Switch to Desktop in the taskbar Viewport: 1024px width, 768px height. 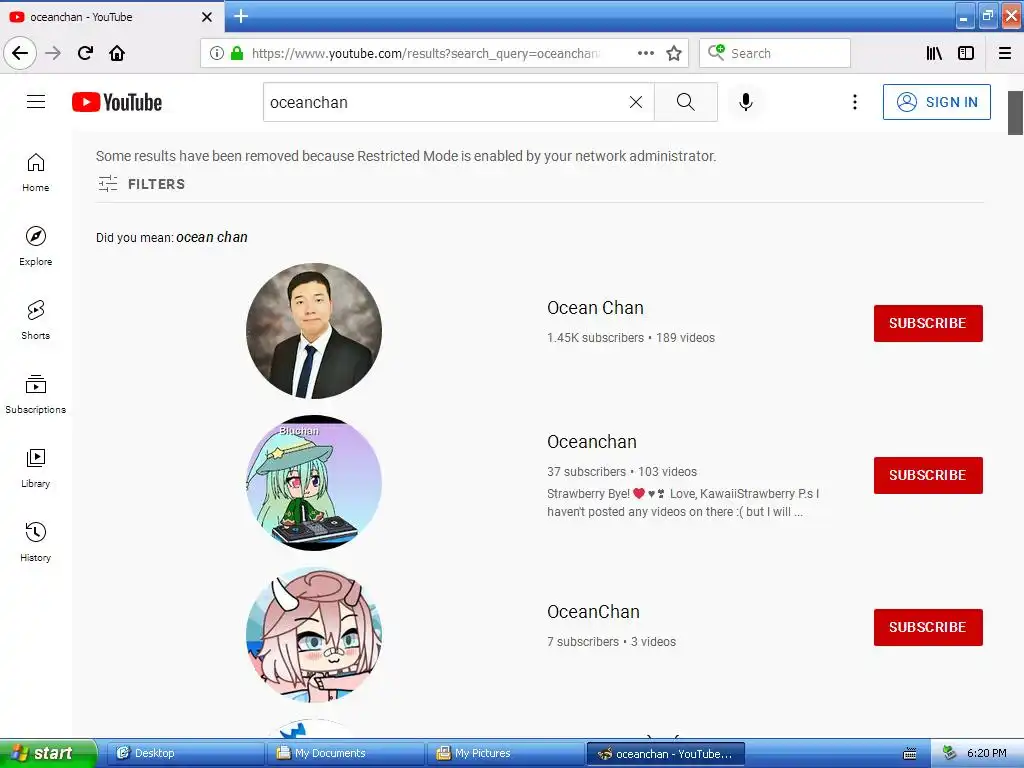click(185, 754)
